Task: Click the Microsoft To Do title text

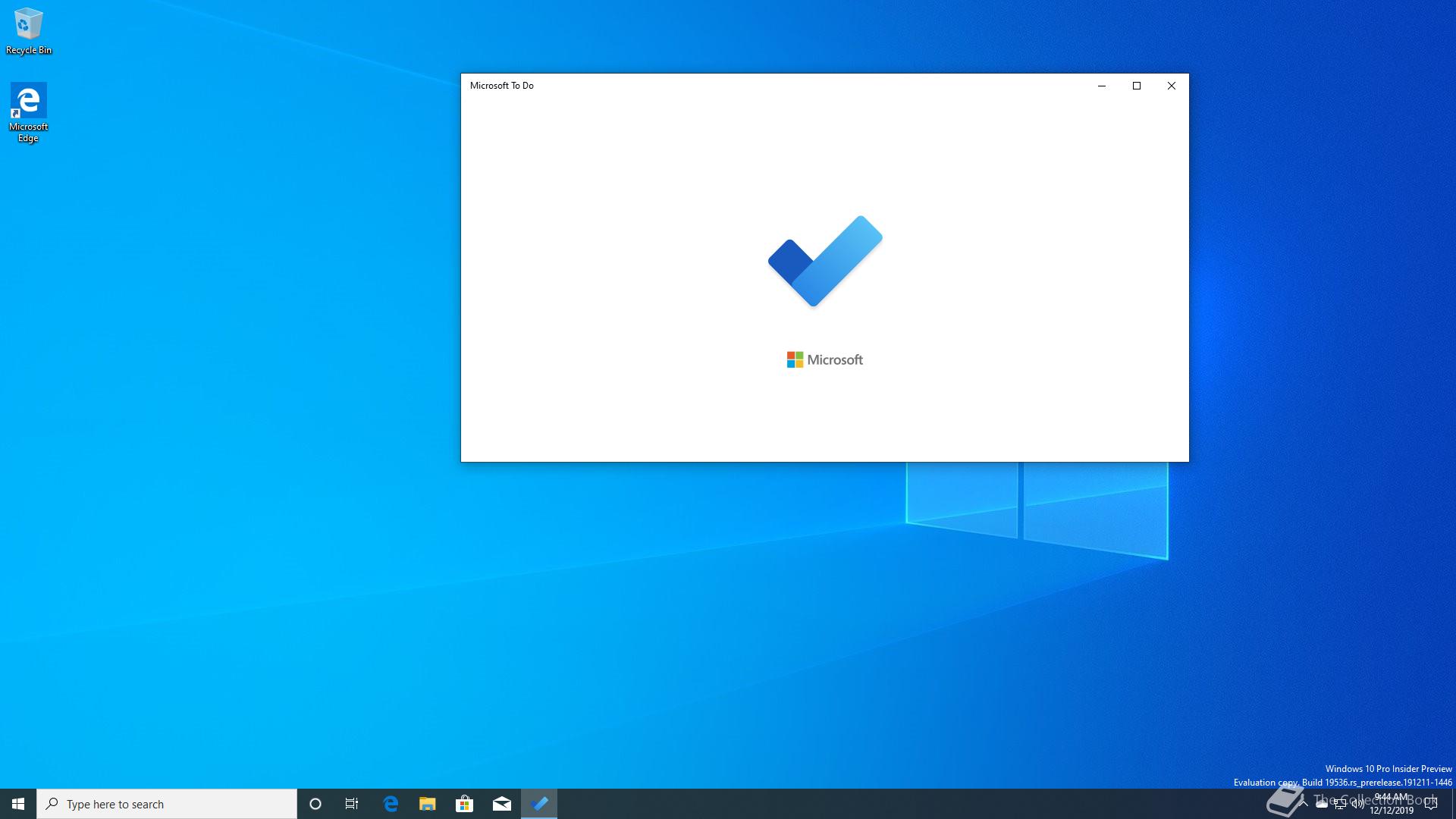Action: click(502, 86)
